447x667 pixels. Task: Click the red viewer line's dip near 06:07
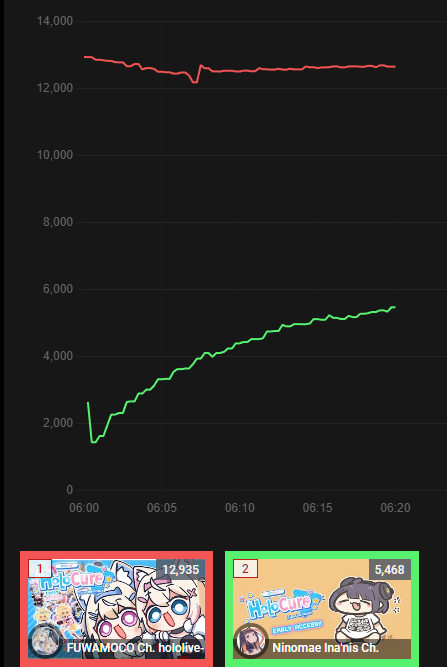[x=195, y=82]
